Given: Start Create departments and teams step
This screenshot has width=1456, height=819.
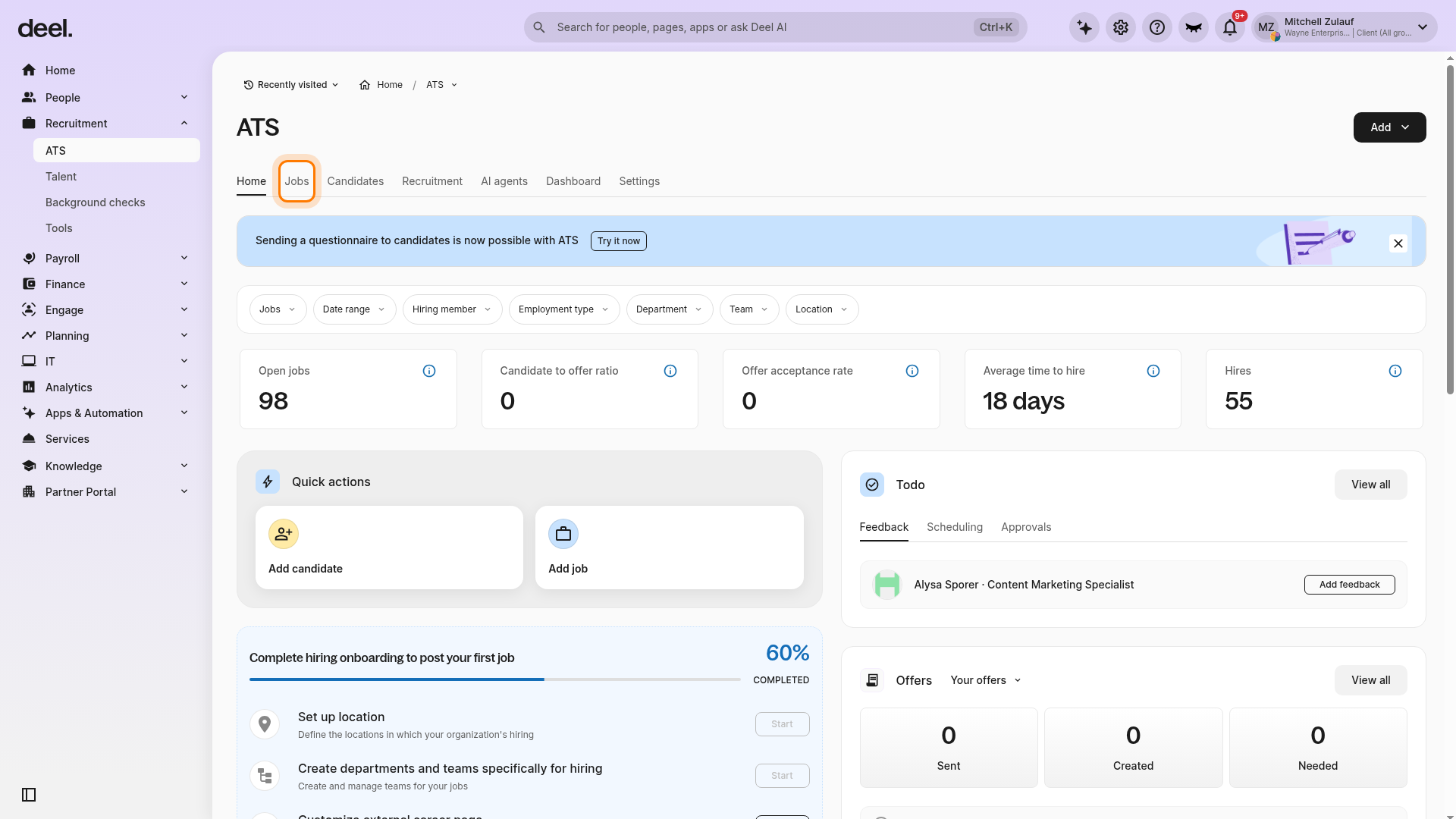Looking at the screenshot, I should (783, 776).
